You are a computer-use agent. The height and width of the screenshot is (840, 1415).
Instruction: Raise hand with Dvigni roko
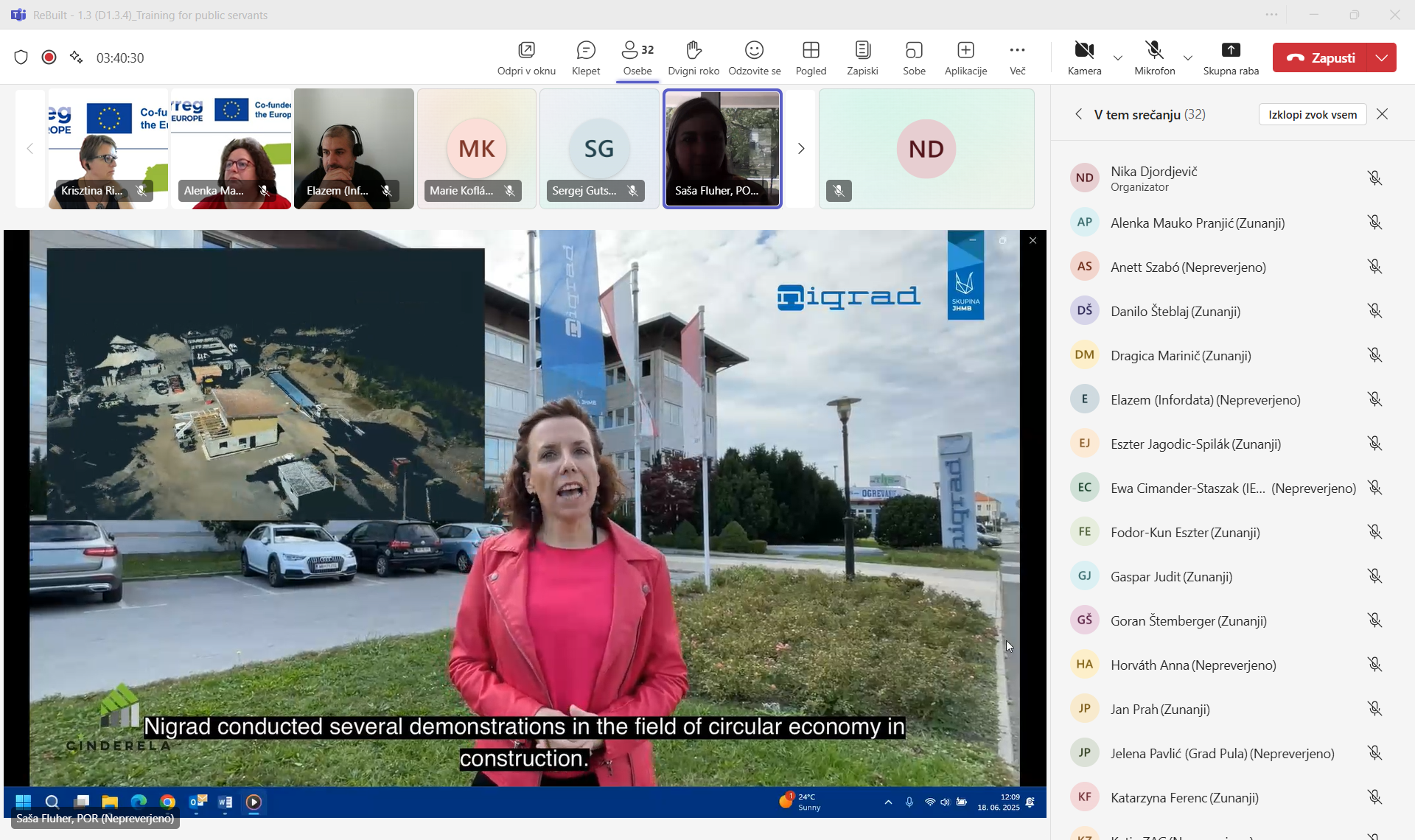(x=693, y=57)
